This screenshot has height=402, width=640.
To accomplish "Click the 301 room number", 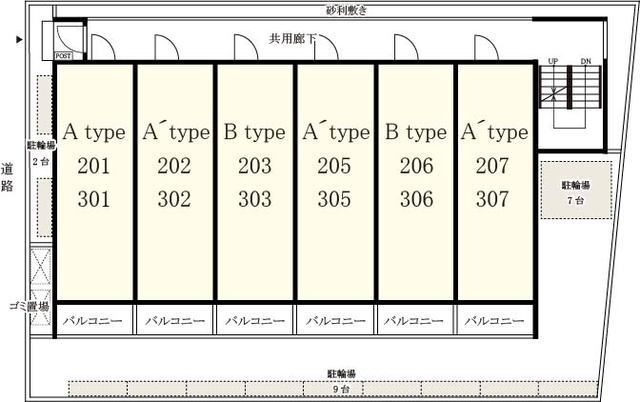I will coord(93,199).
